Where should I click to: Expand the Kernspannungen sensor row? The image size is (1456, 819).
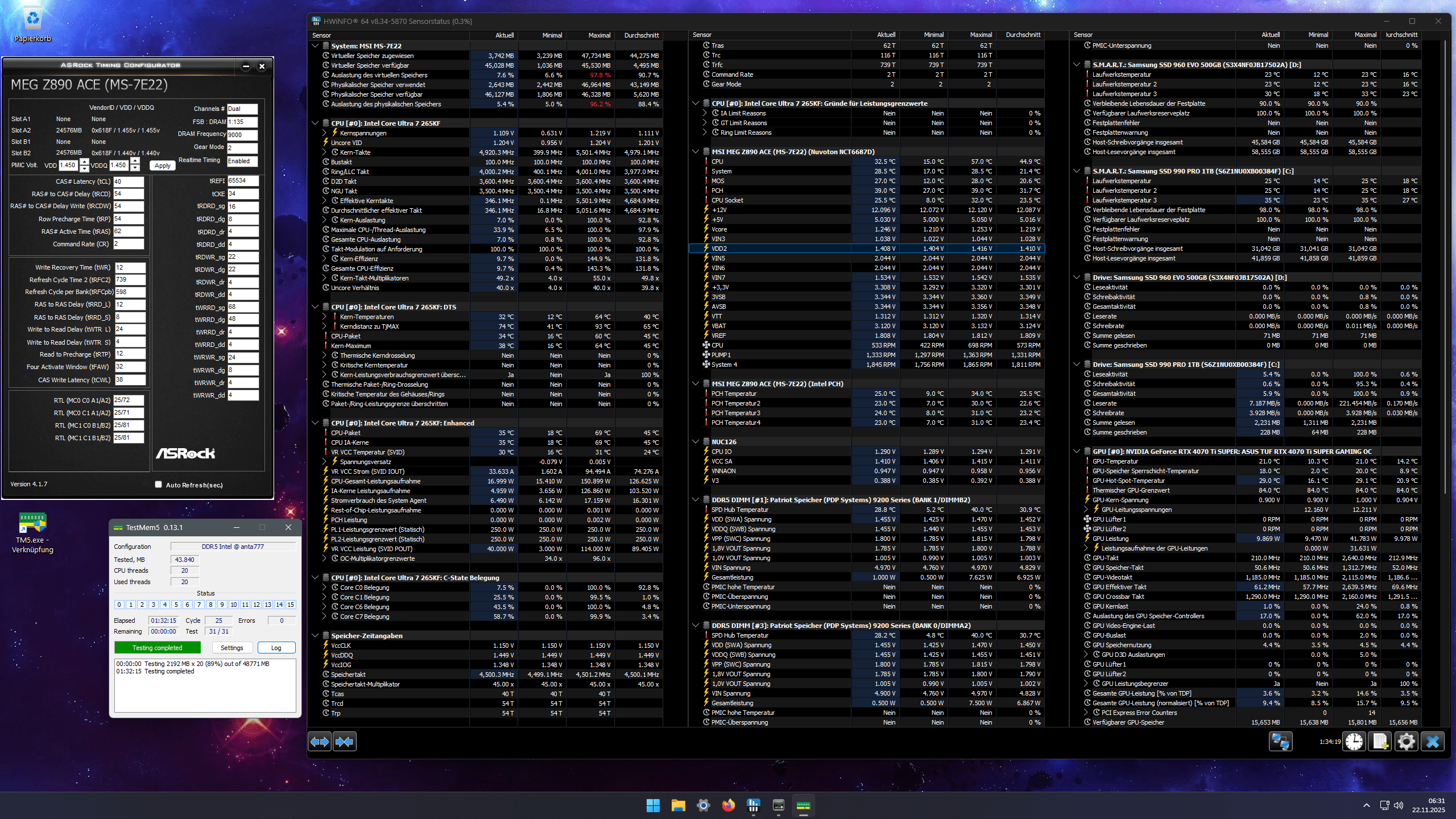(325, 133)
